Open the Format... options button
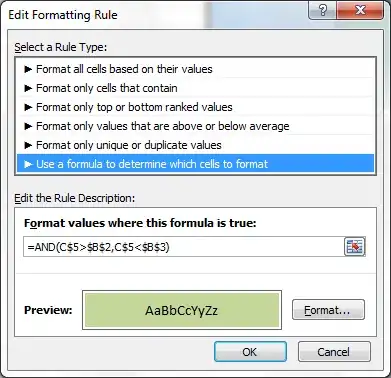Image resolution: width=391 pixels, height=378 pixels. (328, 310)
